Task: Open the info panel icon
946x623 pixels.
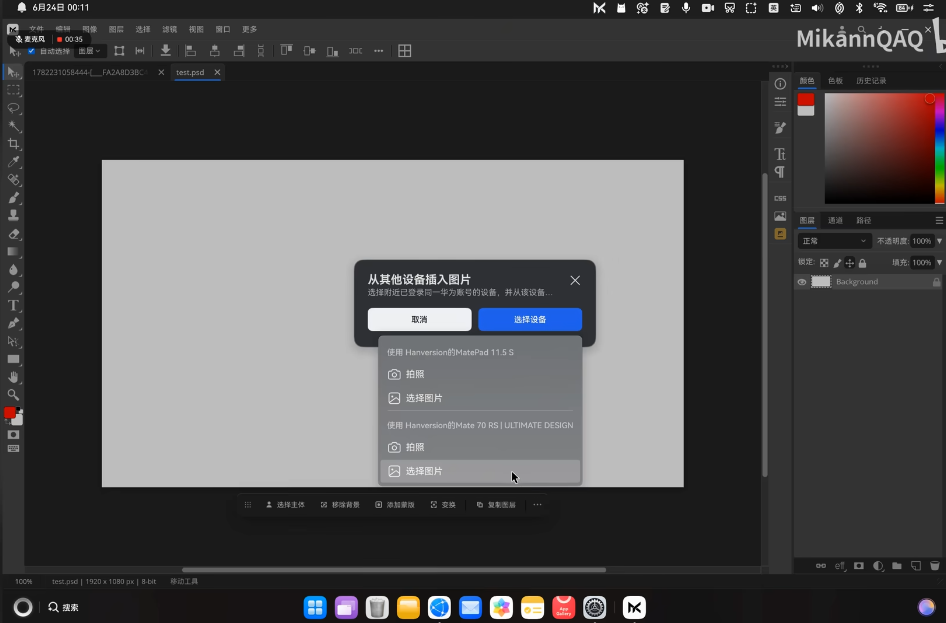Action: [x=780, y=84]
